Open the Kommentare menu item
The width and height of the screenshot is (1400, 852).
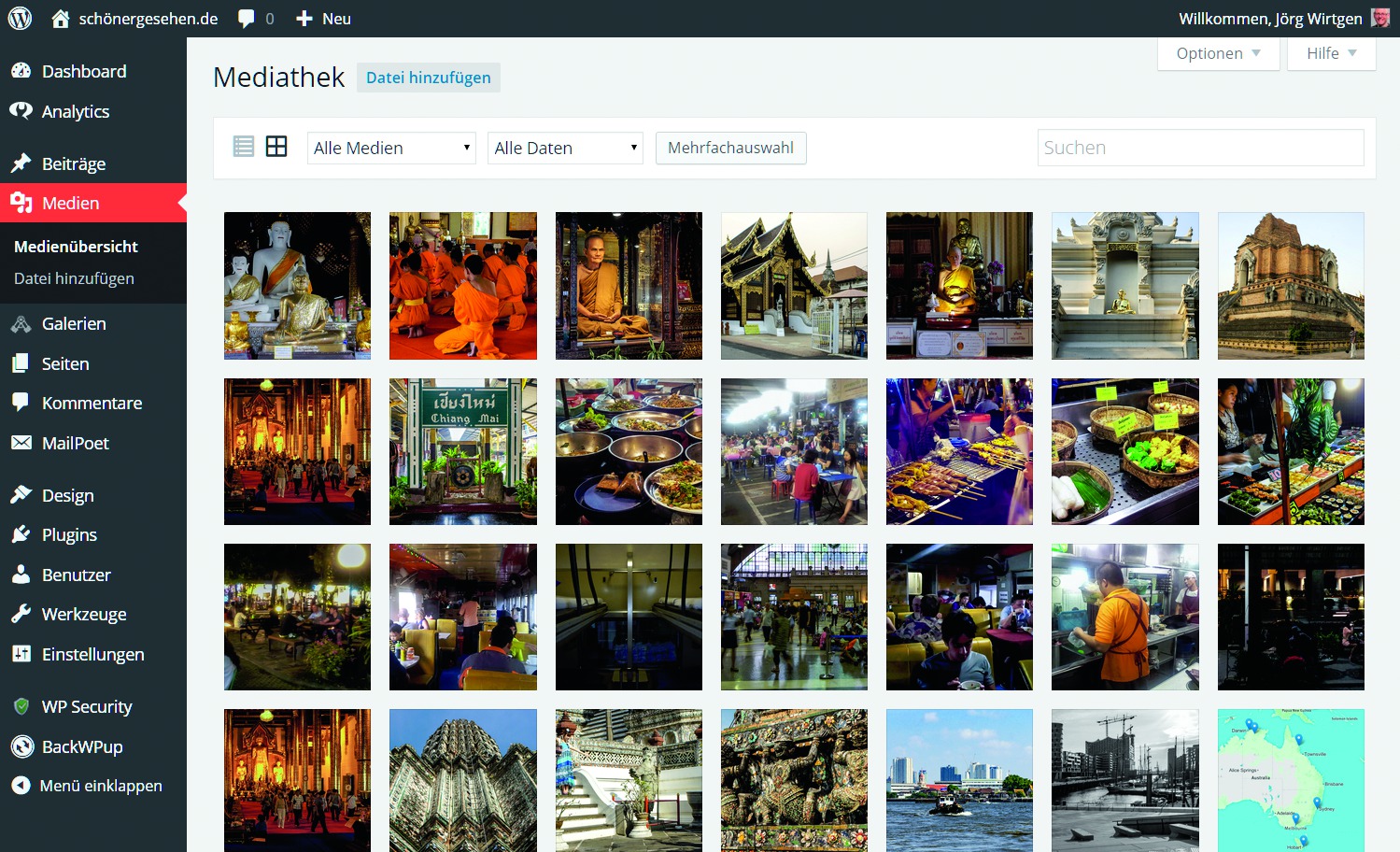[93, 403]
